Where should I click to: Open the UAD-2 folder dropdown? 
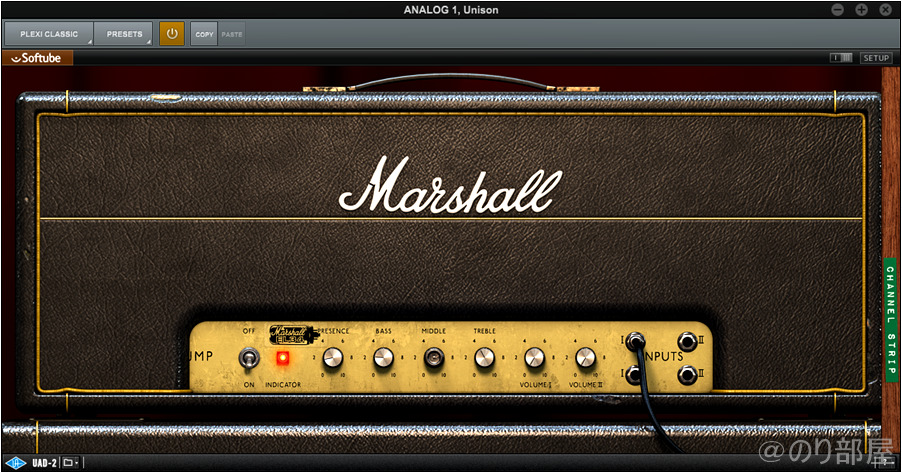coord(70,463)
